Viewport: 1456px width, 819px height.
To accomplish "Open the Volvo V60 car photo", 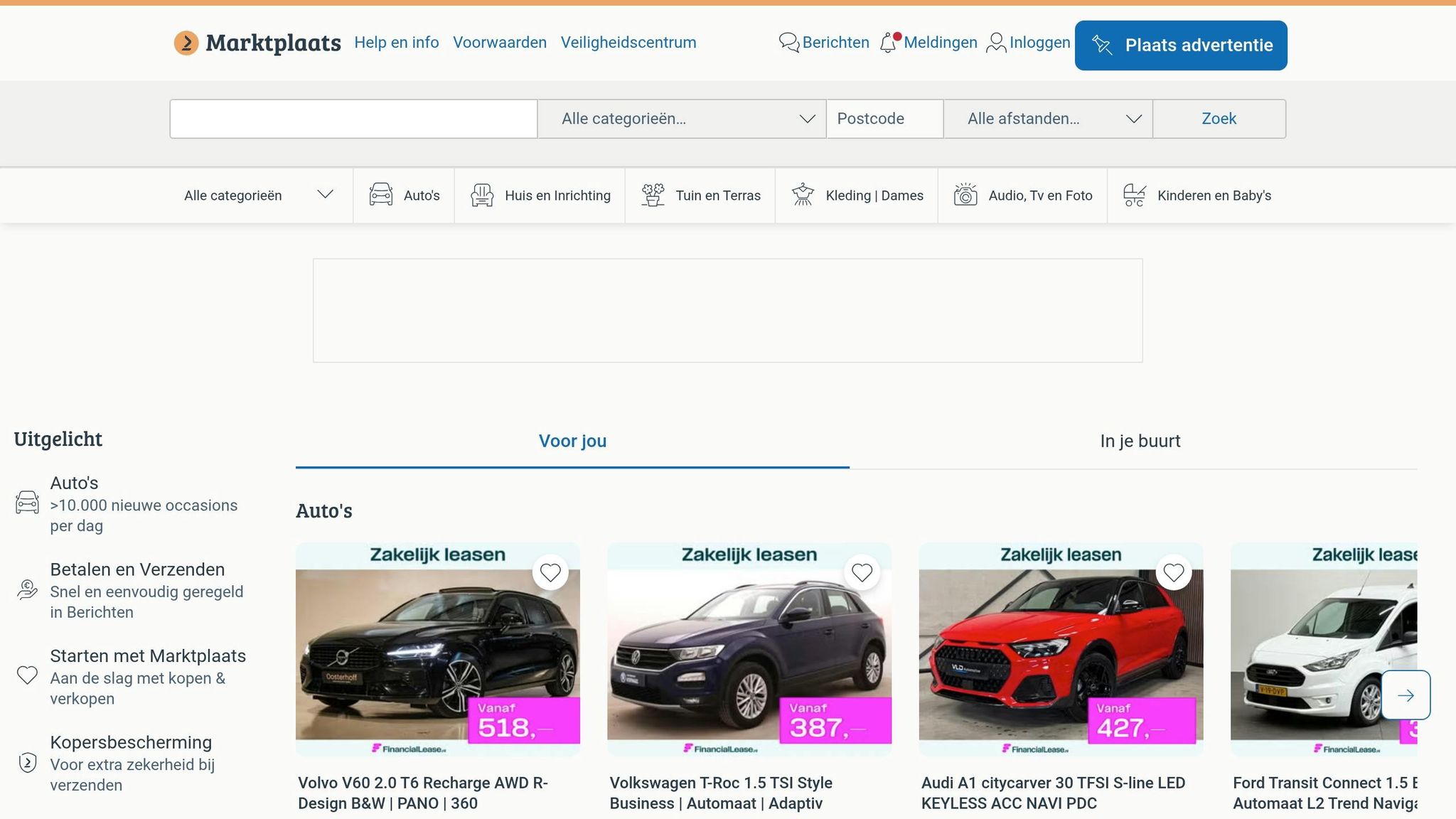I will click(438, 649).
